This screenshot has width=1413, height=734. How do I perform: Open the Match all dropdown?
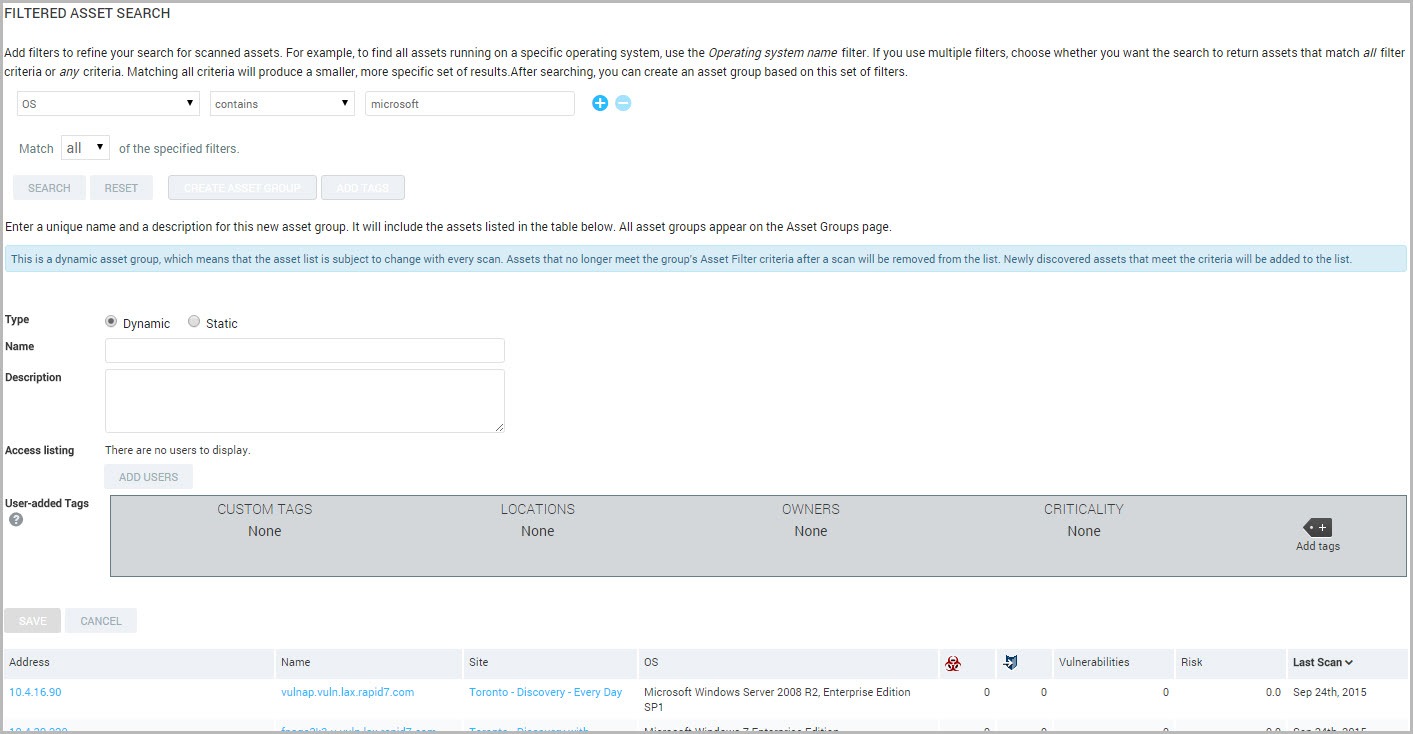tap(86, 148)
